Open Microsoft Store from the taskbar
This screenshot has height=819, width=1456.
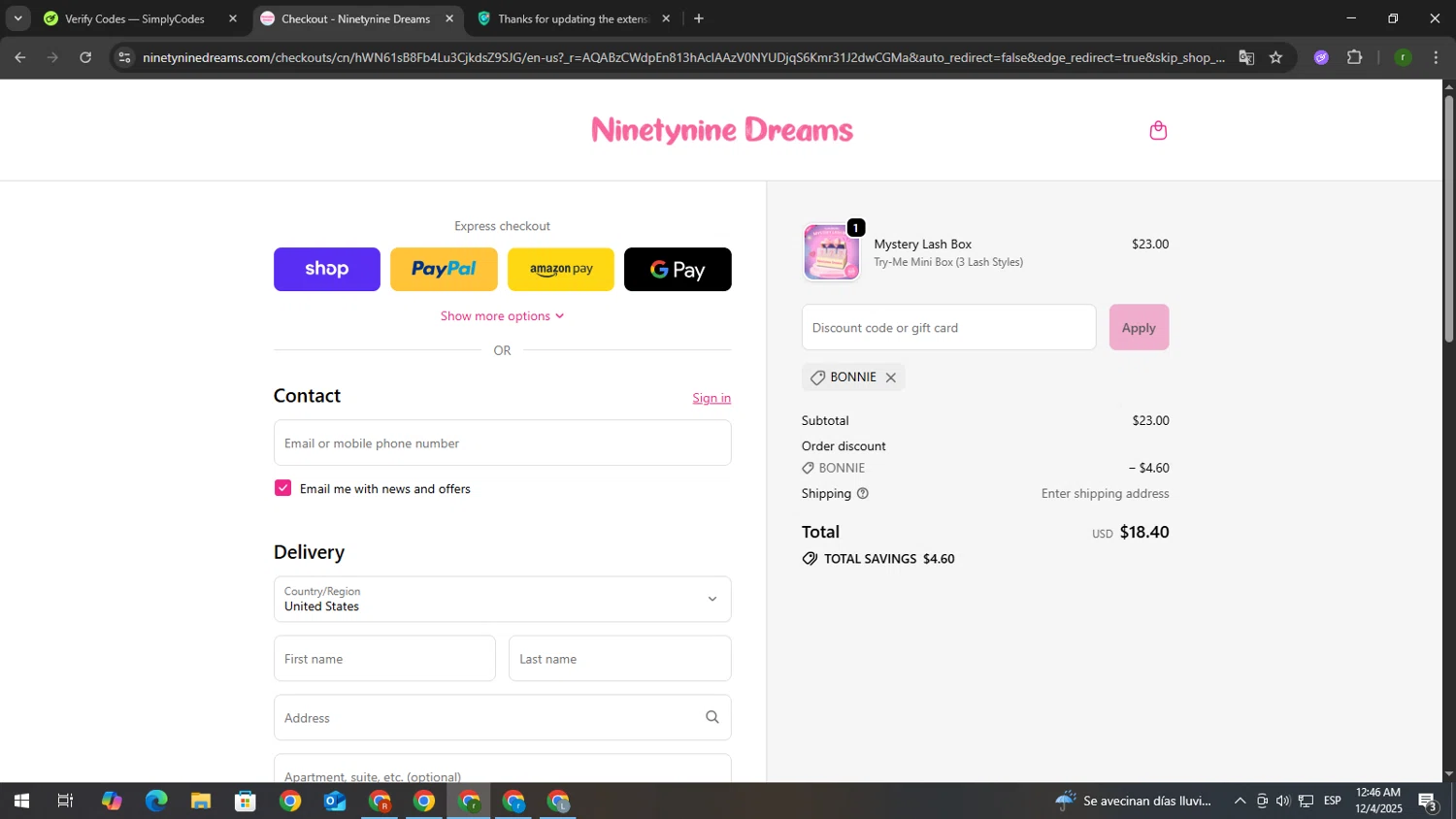246,802
